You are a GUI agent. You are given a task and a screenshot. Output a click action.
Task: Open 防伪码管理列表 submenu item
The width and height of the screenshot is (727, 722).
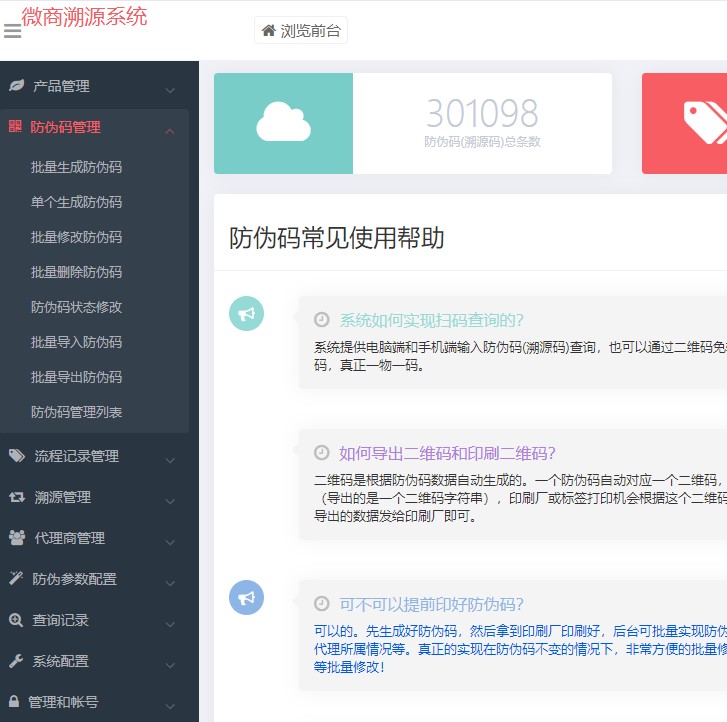click(x=77, y=412)
